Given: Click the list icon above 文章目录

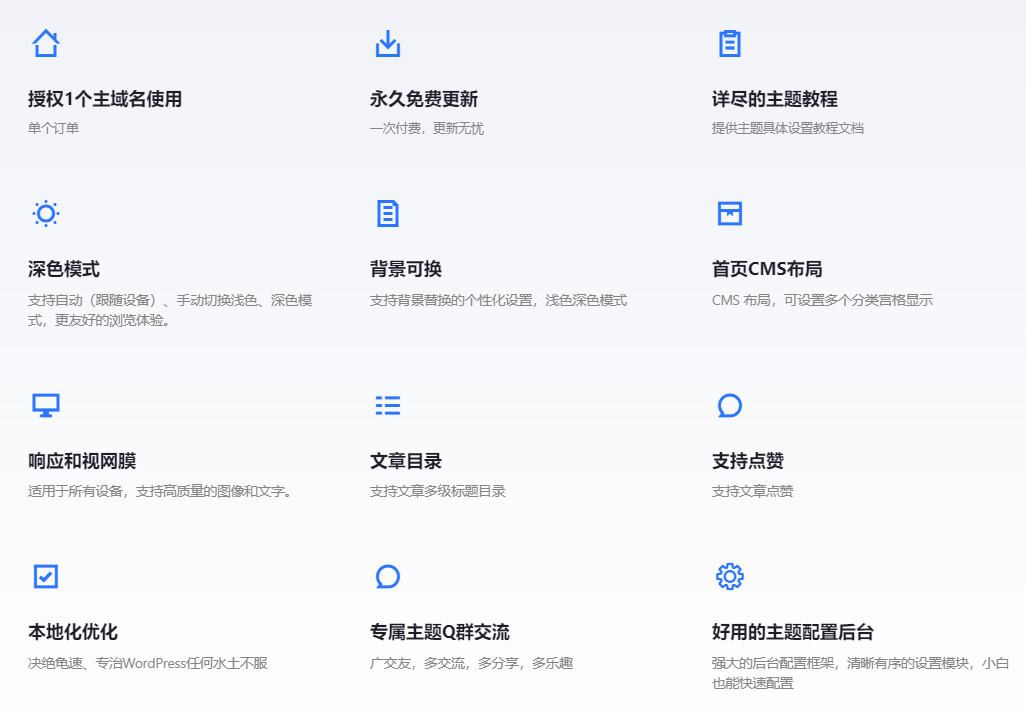Looking at the screenshot, I should 387,405.
